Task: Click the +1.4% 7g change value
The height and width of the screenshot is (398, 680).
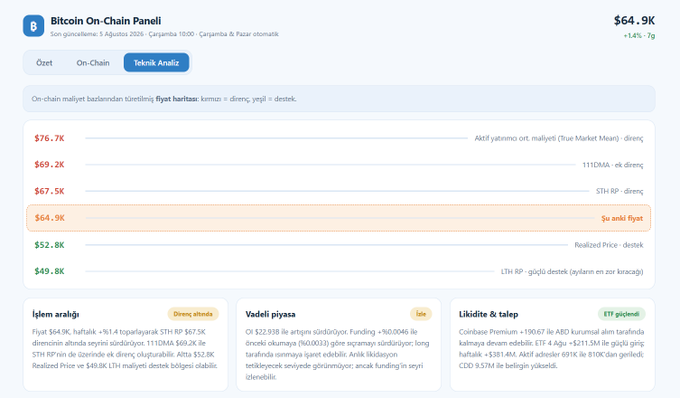Action: 639,36
